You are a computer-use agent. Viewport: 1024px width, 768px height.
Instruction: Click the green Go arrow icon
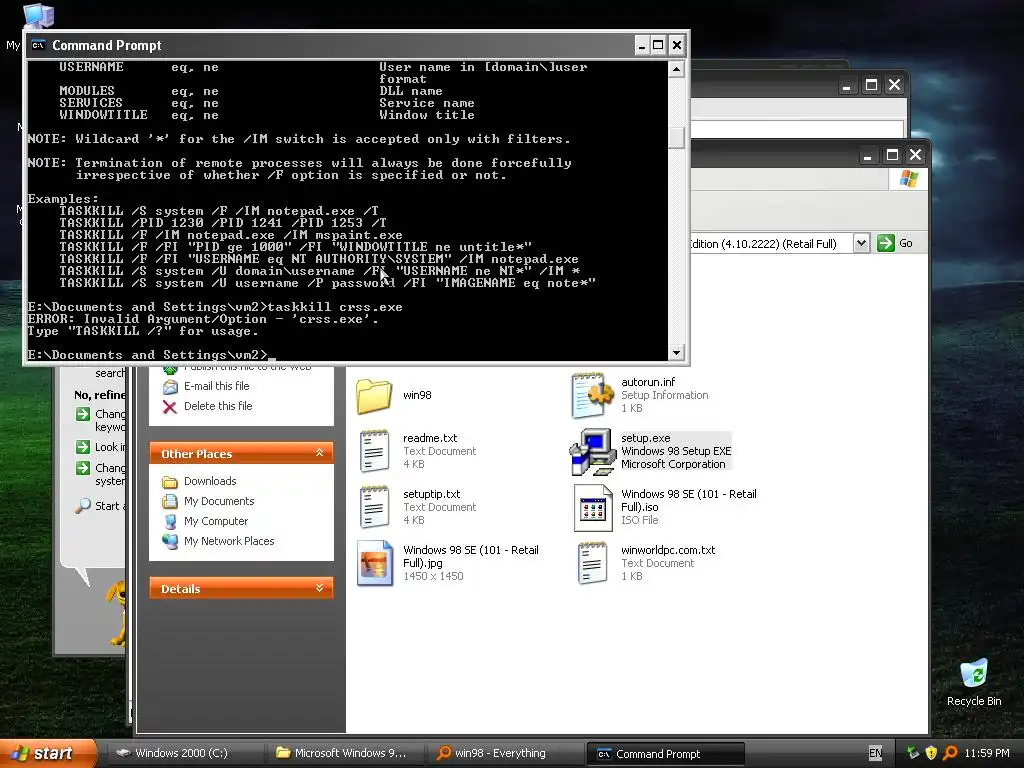coord(886,244)
